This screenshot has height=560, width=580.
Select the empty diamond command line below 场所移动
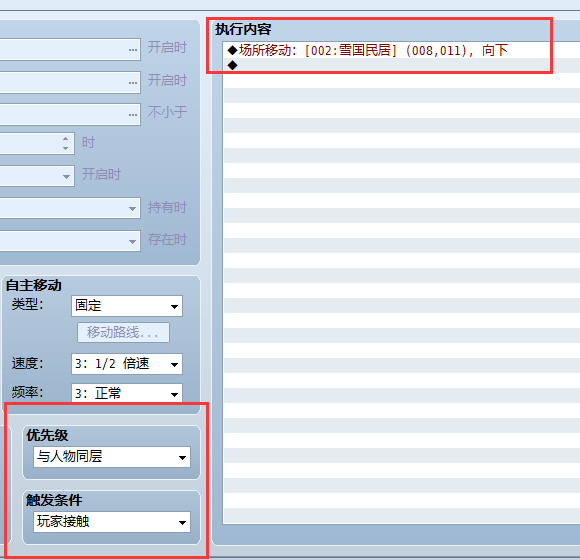[x=401, y=65]
